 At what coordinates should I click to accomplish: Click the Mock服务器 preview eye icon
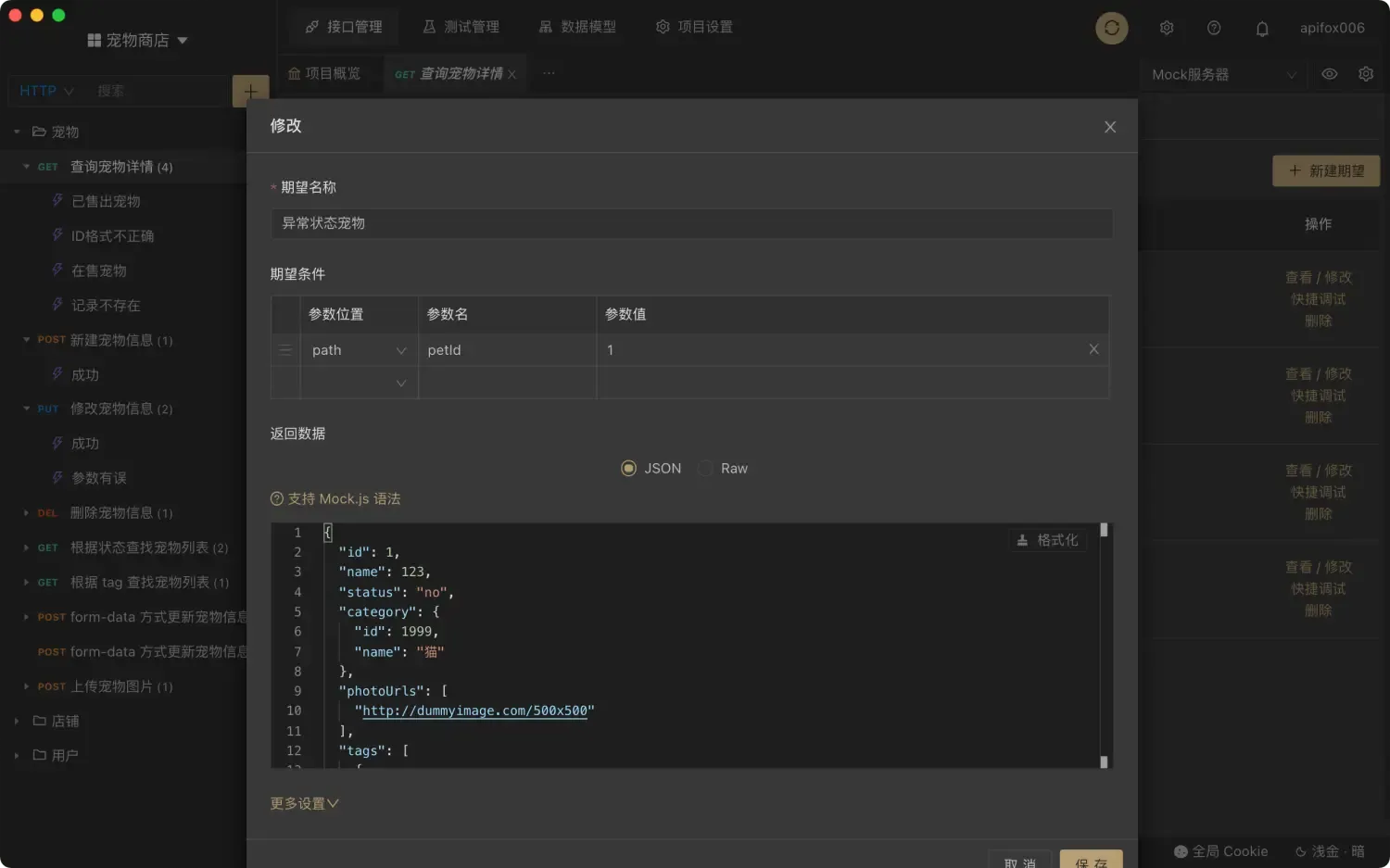(x=1329, y=74)
